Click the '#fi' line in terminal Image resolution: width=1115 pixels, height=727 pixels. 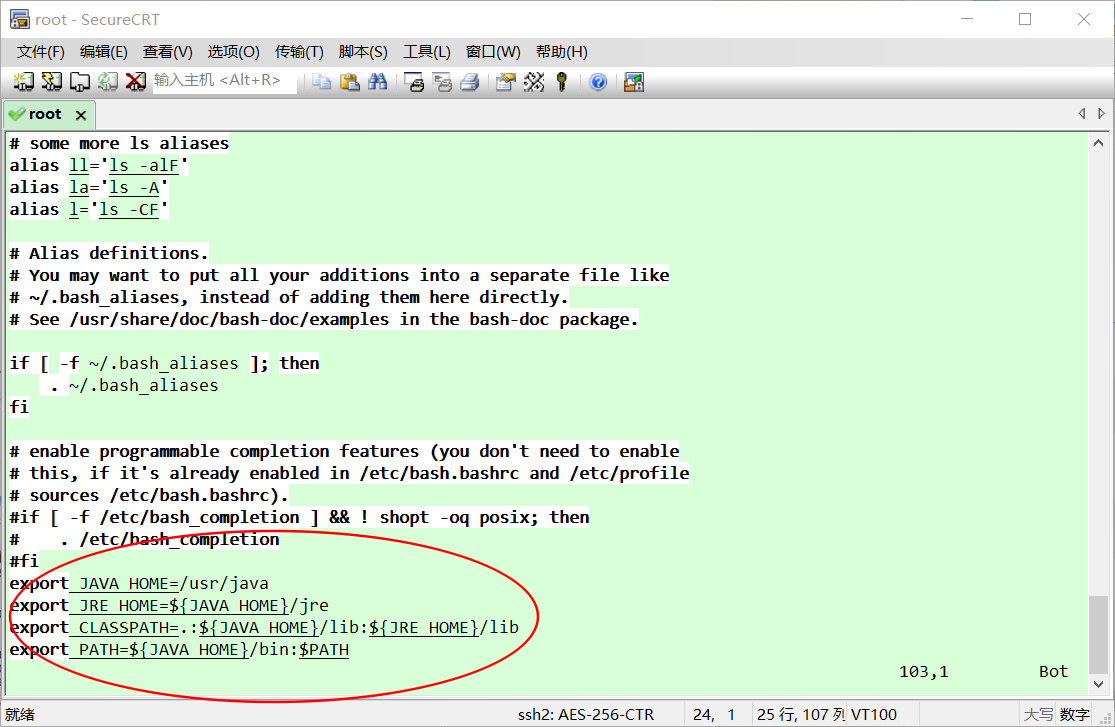click(x=24, y=562)
